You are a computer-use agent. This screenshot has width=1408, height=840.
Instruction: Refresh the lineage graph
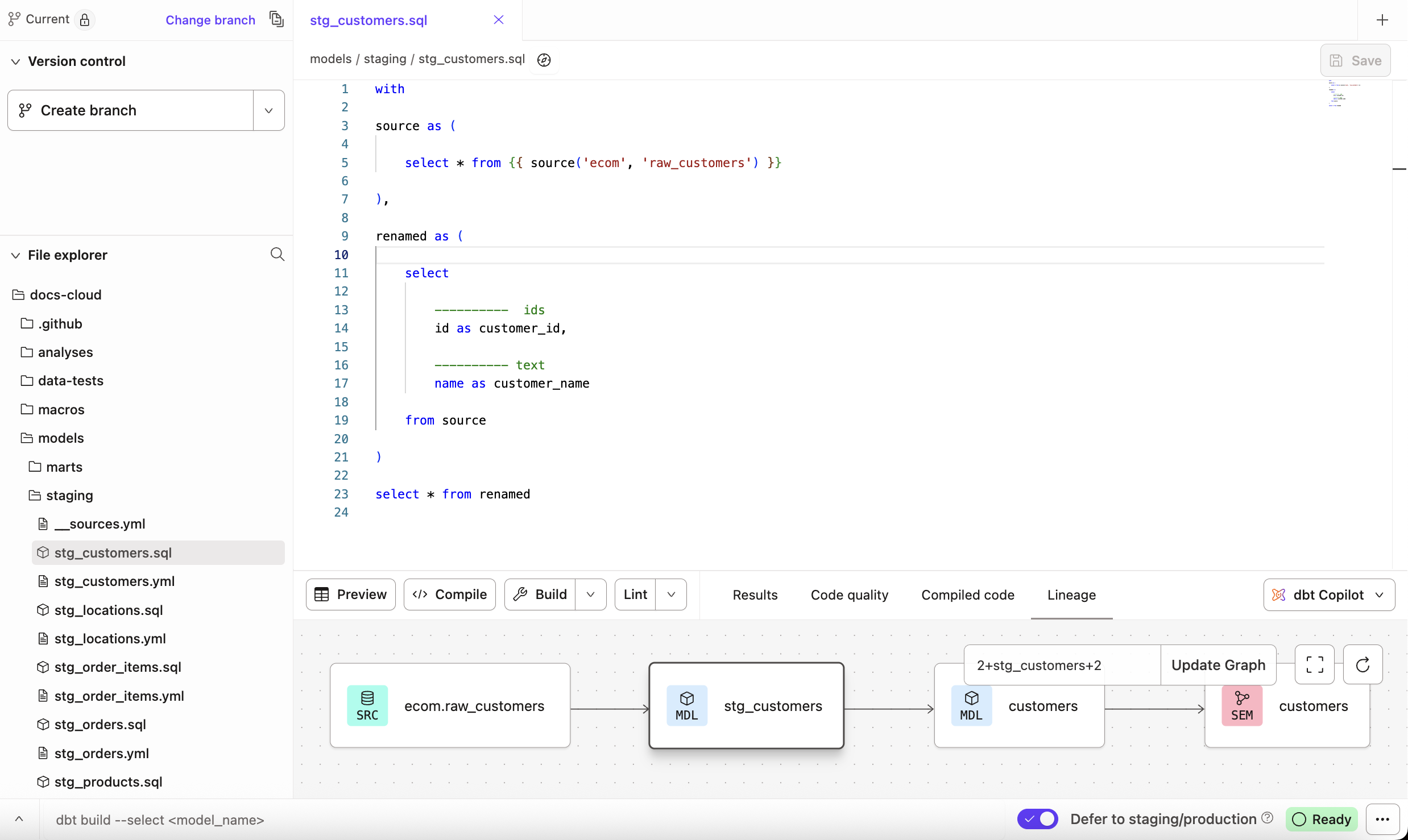[x=1363, y=664]
